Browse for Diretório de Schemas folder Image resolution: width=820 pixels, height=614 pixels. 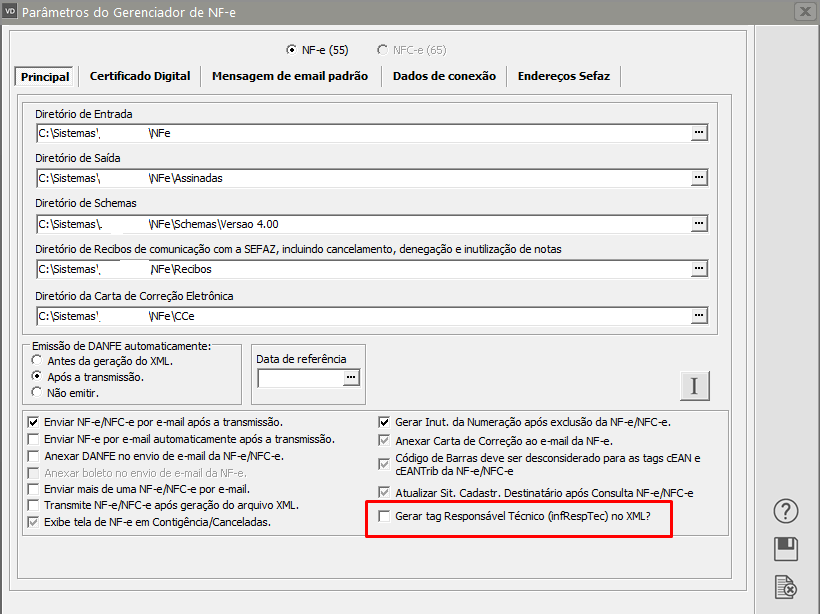coord(699,224)
